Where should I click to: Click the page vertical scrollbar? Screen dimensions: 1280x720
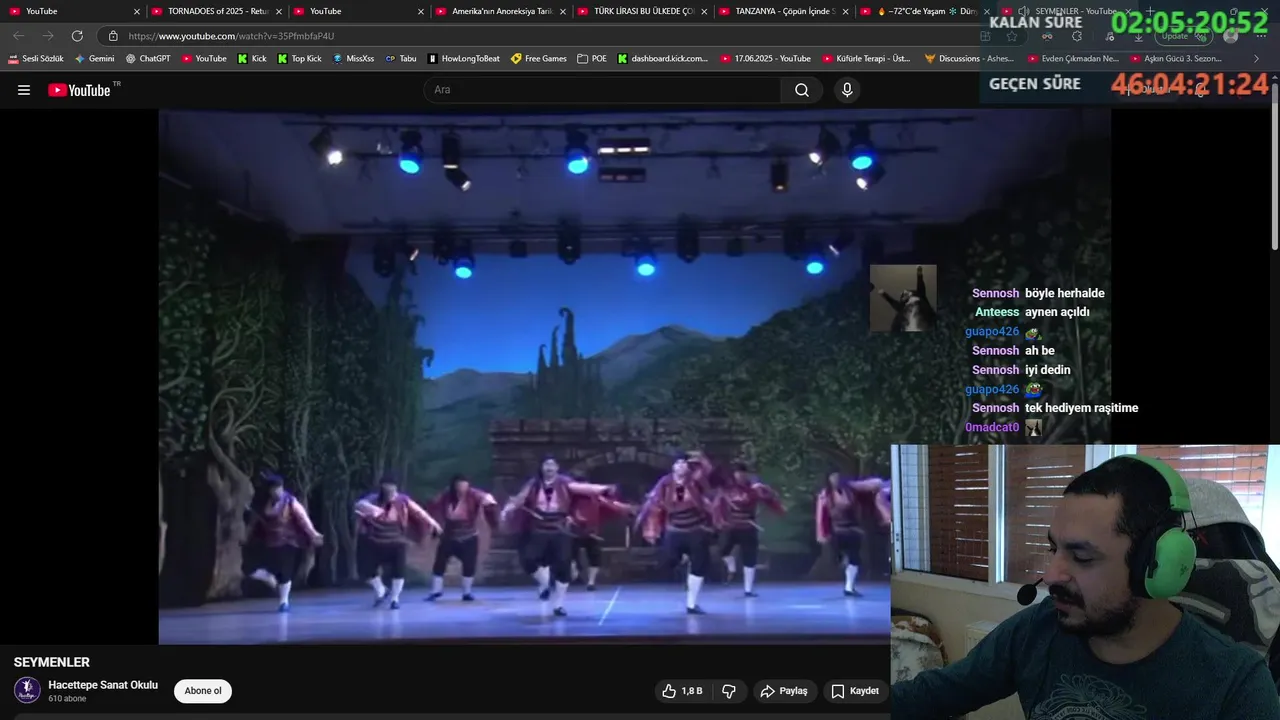pos(1274,165)
